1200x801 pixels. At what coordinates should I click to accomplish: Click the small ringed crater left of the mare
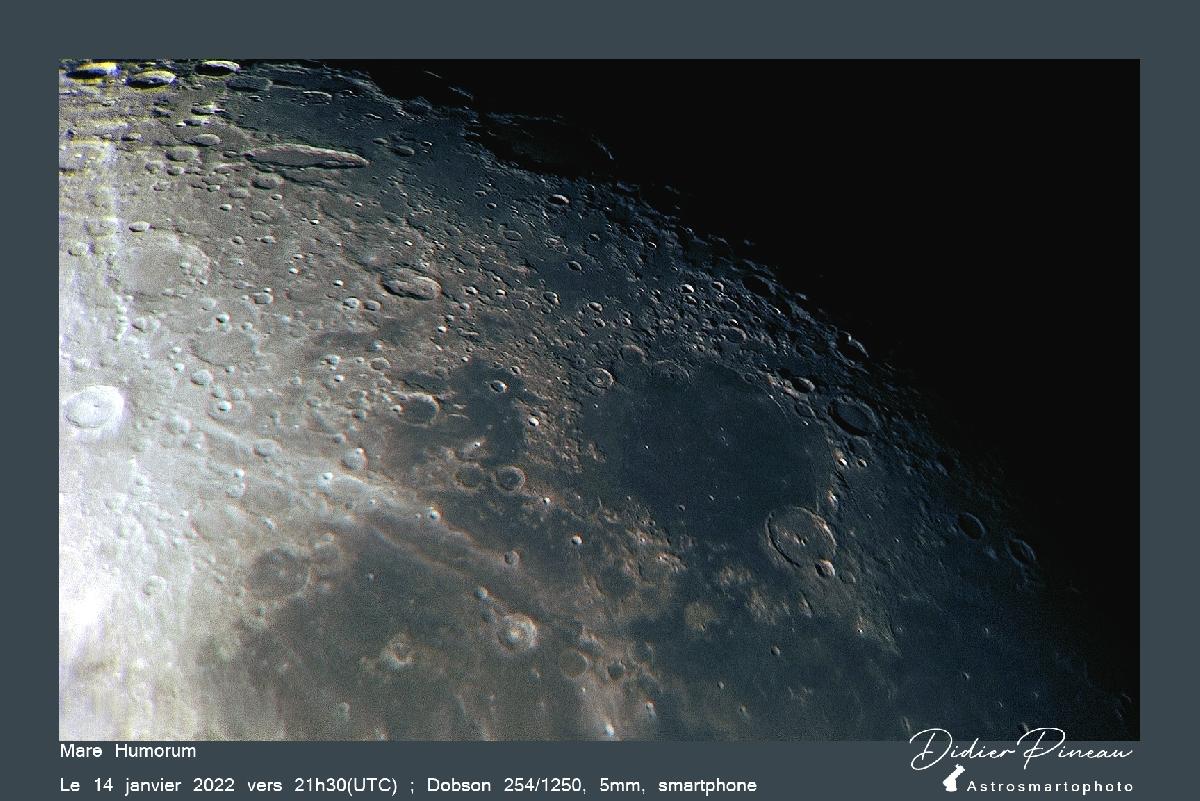[600, 378]
